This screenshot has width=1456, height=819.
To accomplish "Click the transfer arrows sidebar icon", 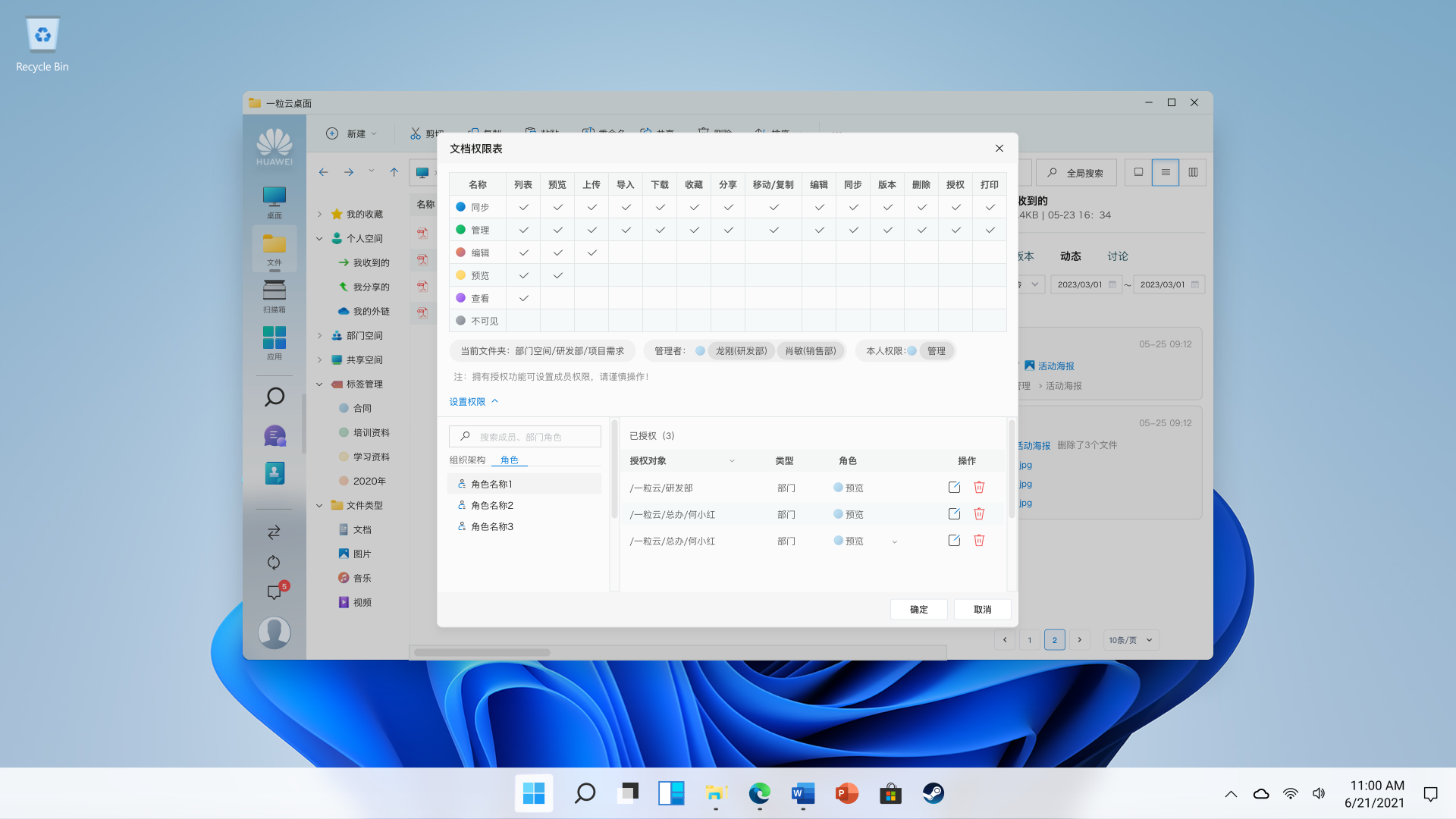I will coord(274,532).
